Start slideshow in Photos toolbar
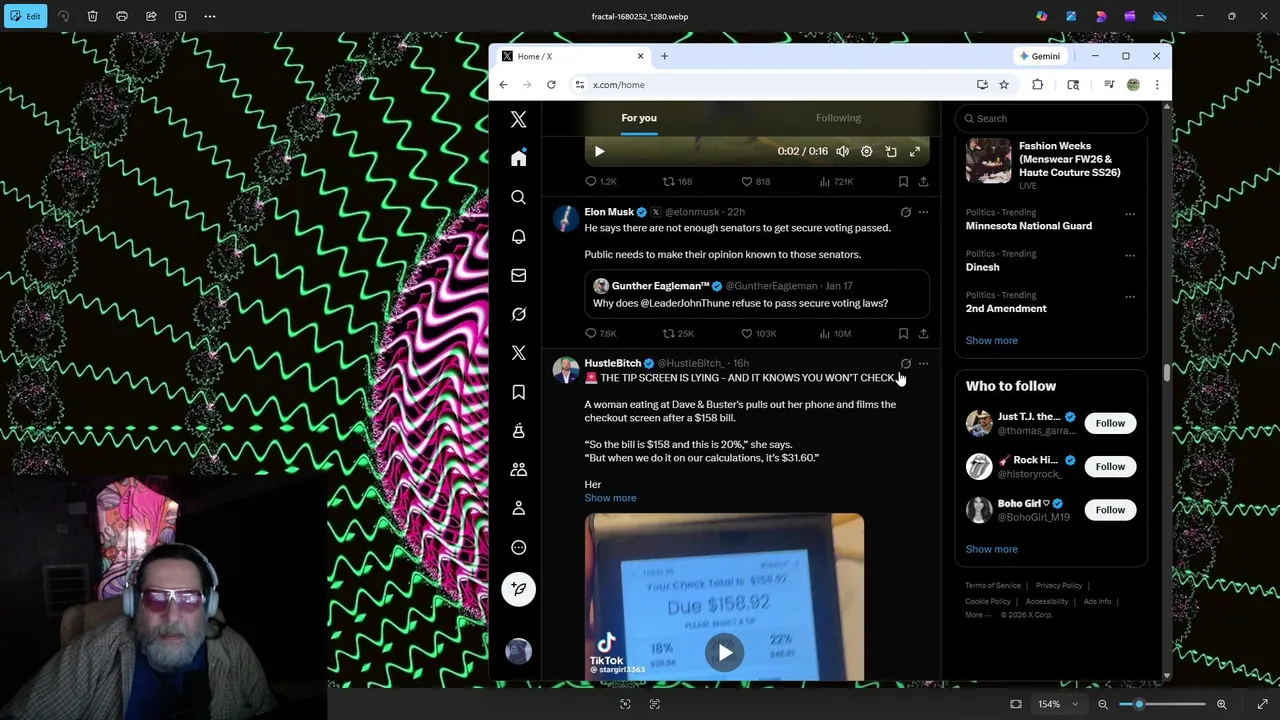This screenshot has width=1280, height=720. coord(180,16)
